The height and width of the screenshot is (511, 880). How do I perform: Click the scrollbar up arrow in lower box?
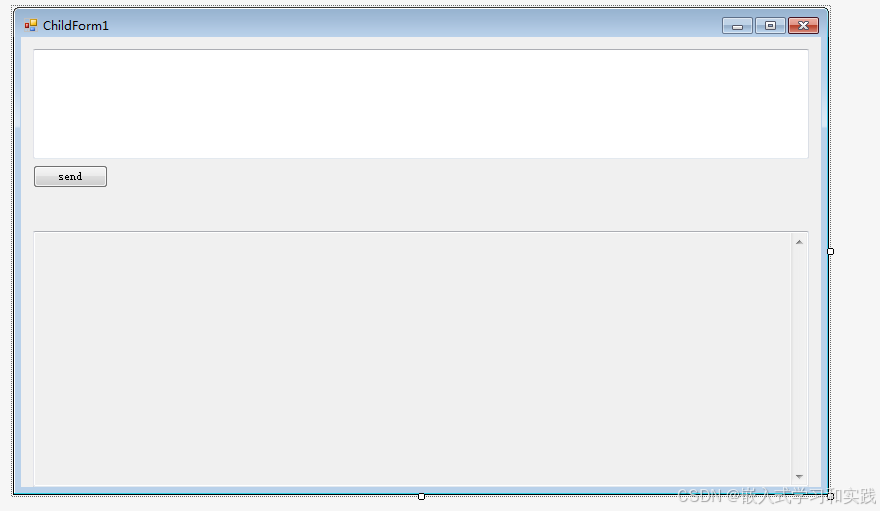[799, 242]
